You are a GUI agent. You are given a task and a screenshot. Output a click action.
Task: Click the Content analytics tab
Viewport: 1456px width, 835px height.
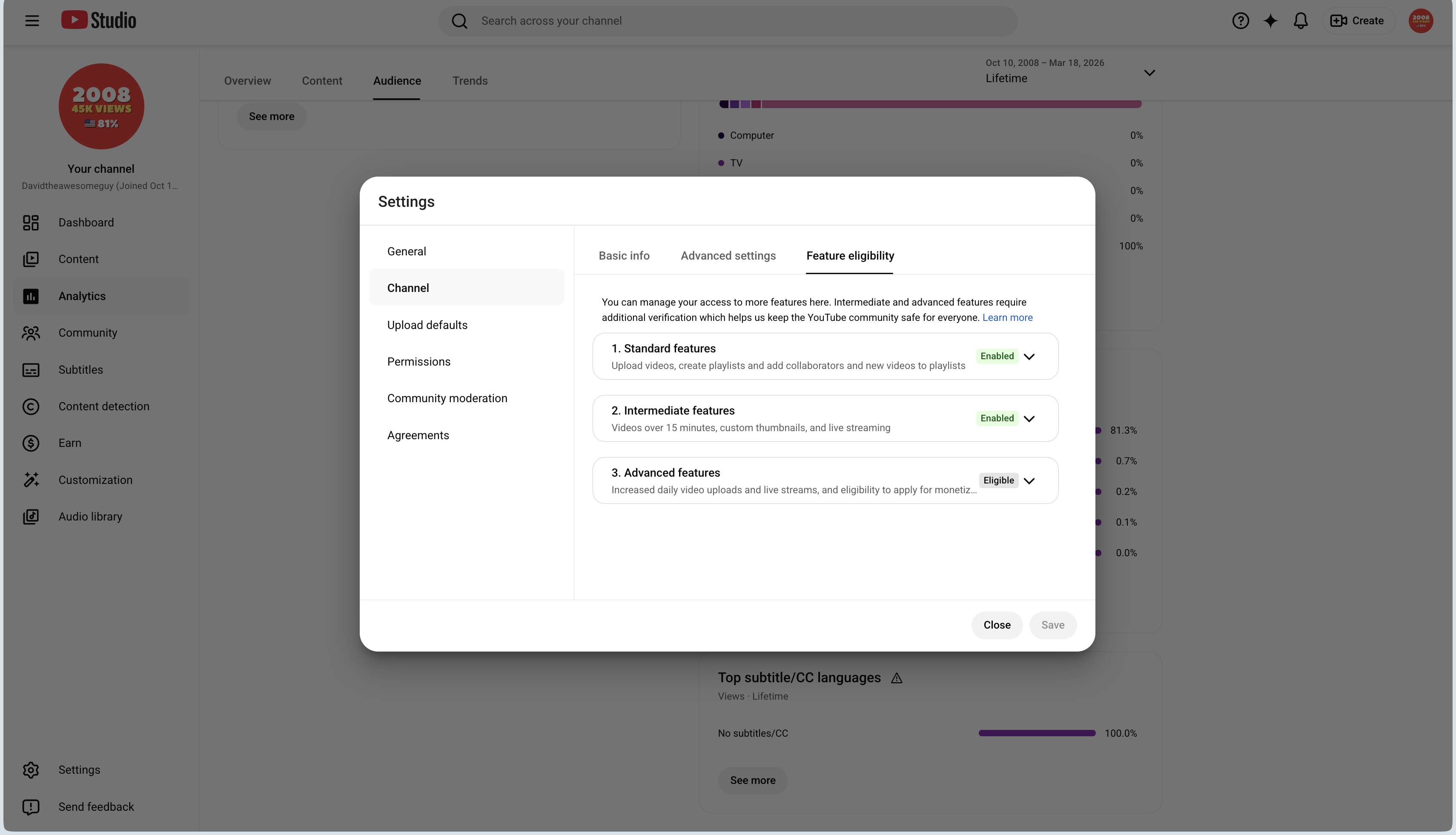322,81
